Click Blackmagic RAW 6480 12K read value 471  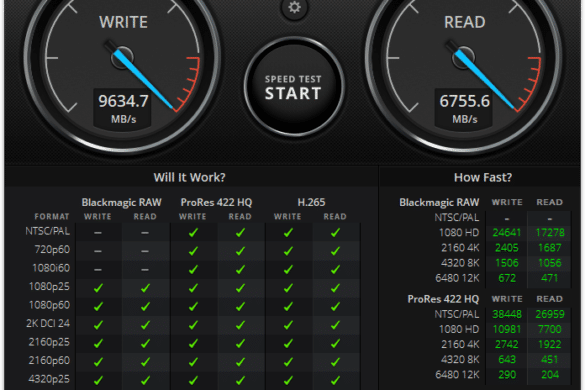click(550, 278)
